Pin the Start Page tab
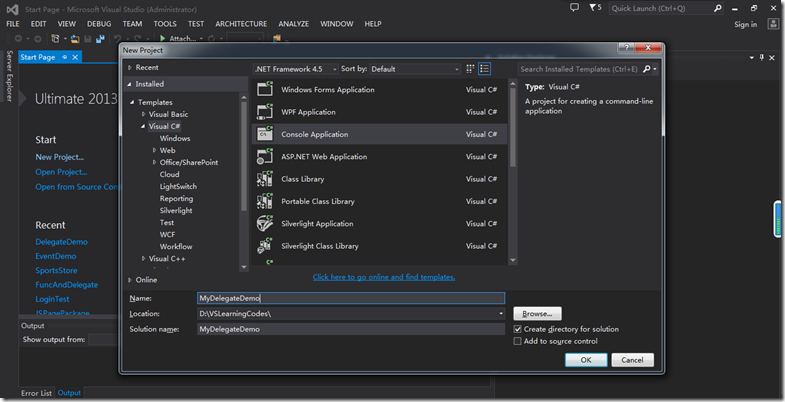The height and width of the screenshot is (402, 785). point(65,57)
